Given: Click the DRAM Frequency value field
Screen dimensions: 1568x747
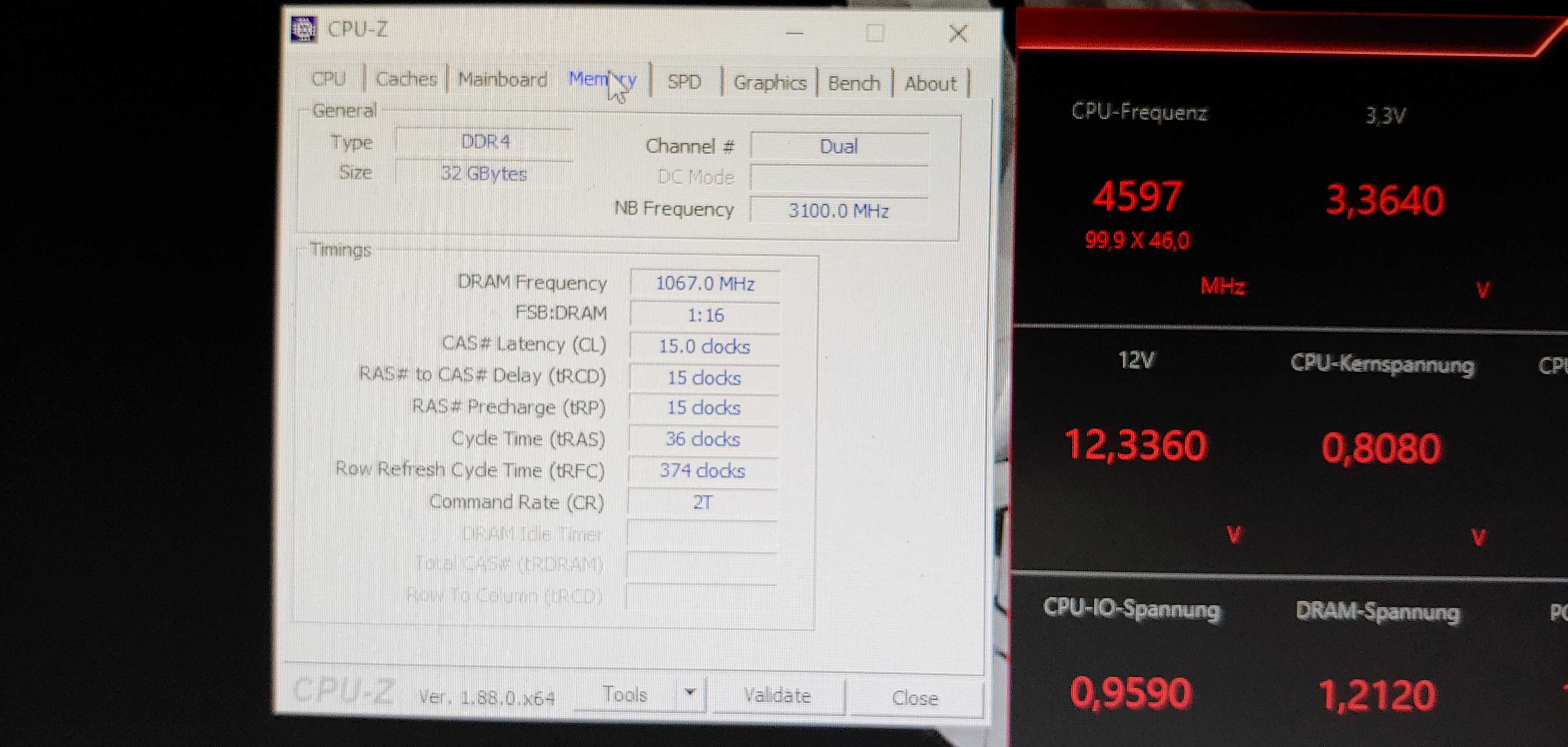Looking at the screenshot, I should pyautogui.click(x=705, y=283).
